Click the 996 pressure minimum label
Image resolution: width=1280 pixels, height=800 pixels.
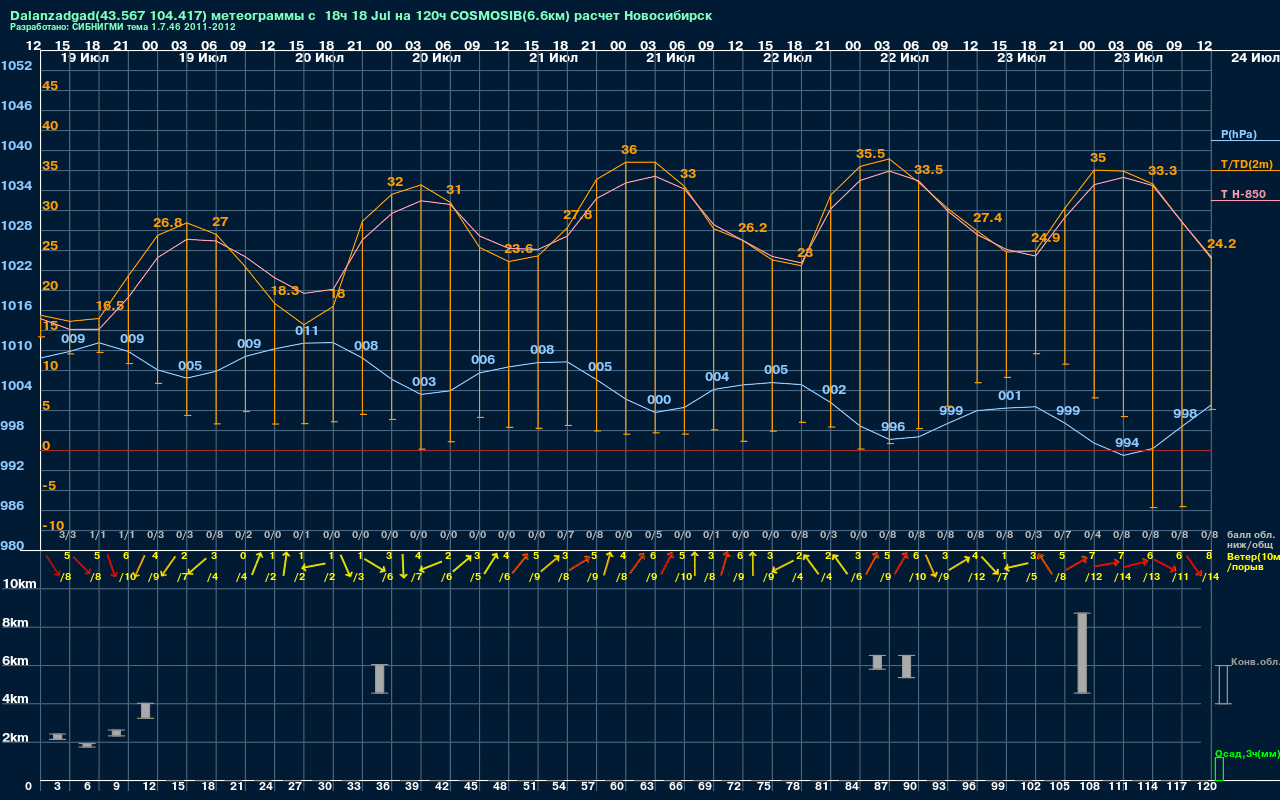(x=893, y=427)
